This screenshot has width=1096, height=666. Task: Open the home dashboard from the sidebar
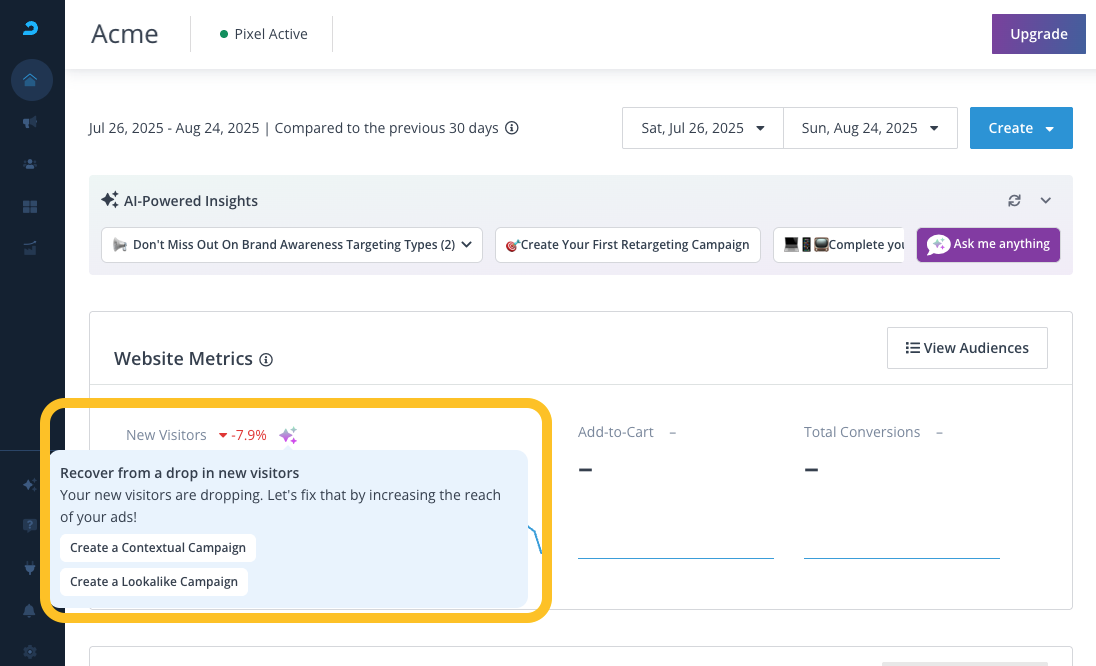tap(31, 80)
